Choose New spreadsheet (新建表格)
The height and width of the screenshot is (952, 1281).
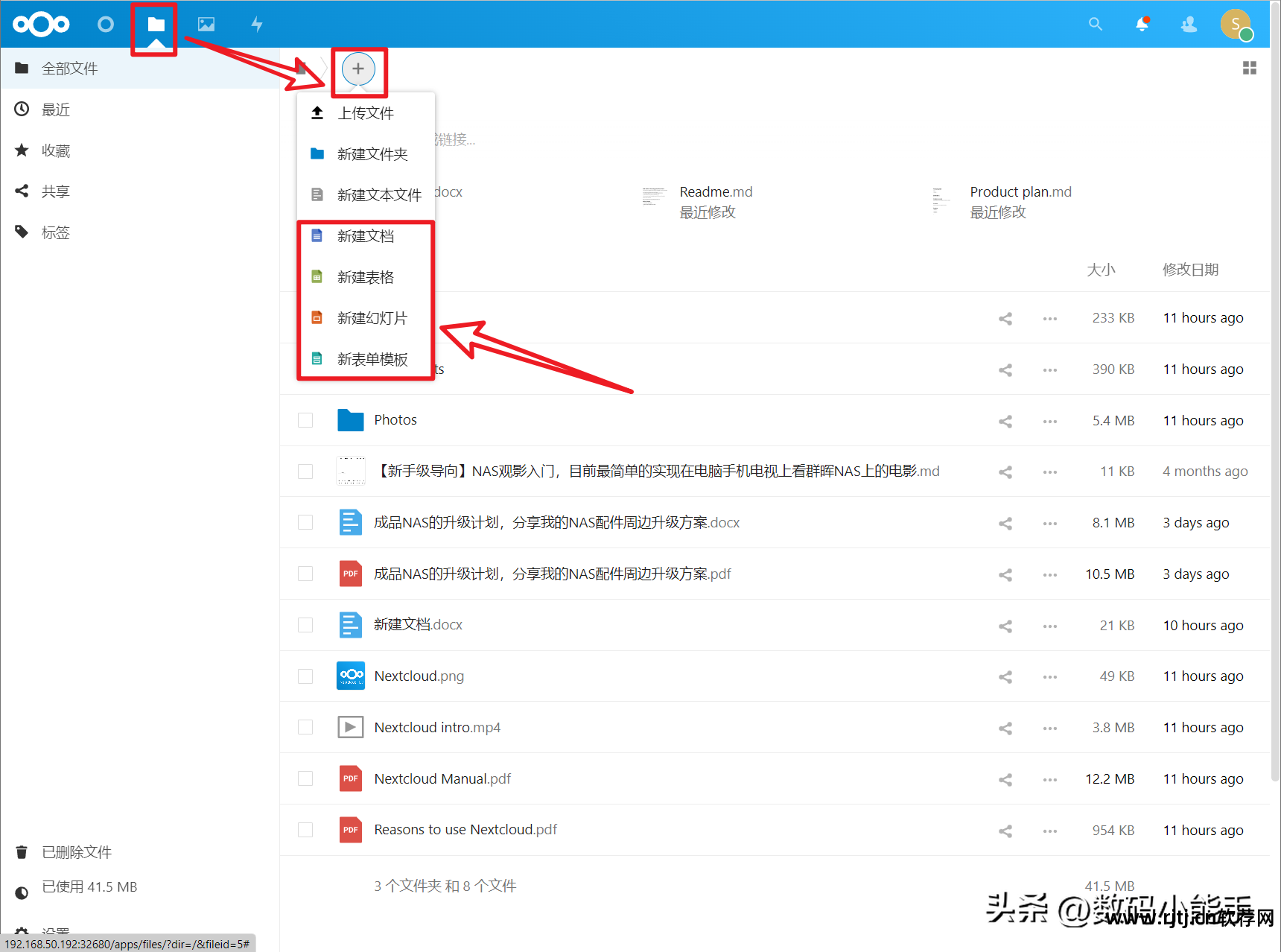coord(366,277)
